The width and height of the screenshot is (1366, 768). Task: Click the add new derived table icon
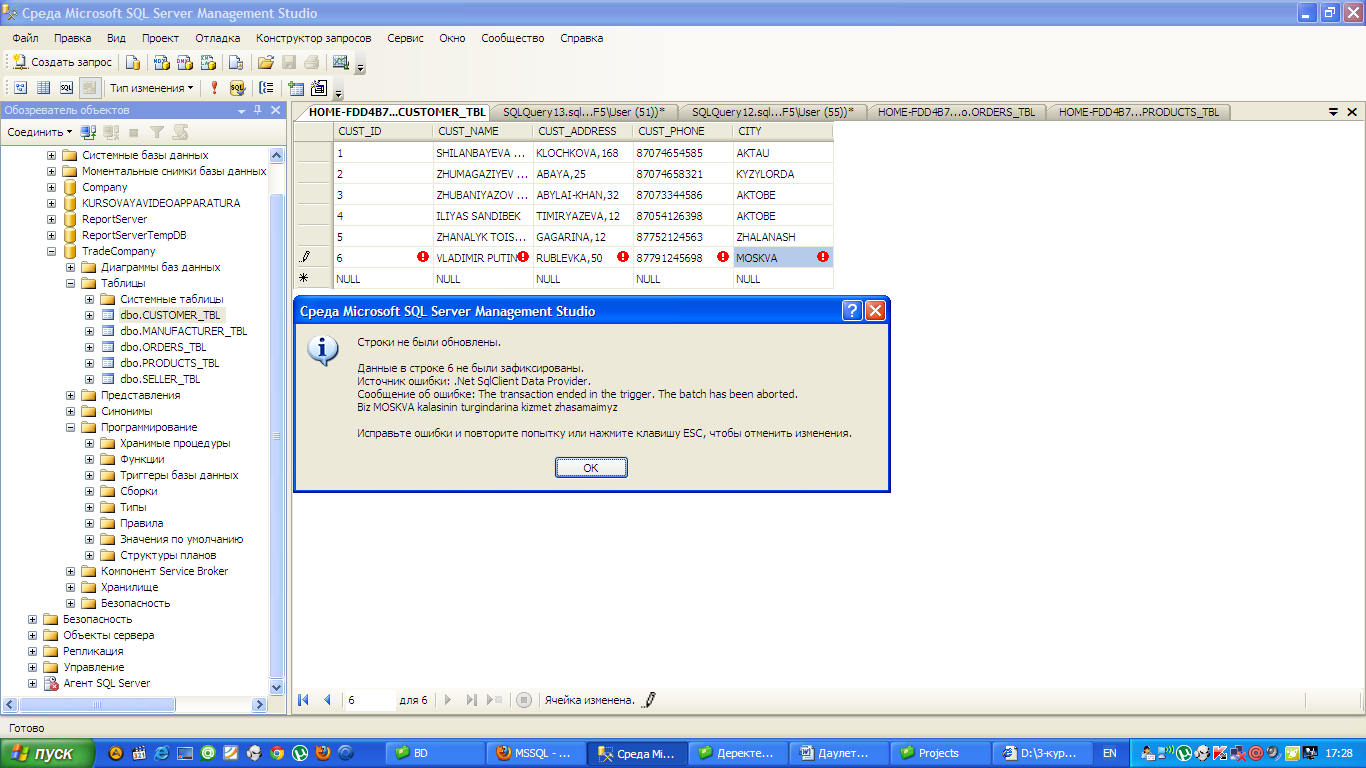[x=319, y=88]
